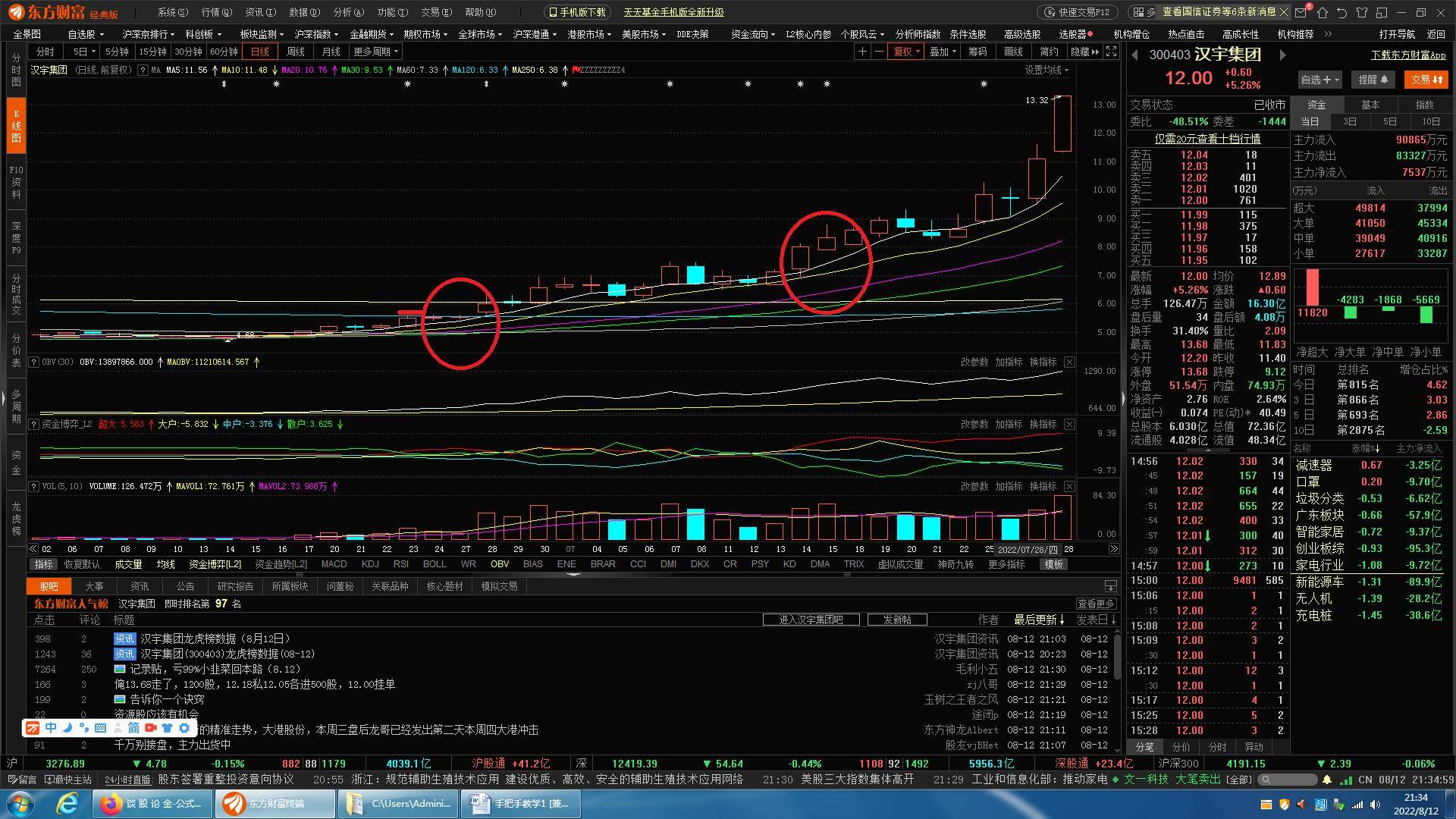1456x819 pixels.
Task: Click MA indicator help question icon
Action: [x=142, y=70]
